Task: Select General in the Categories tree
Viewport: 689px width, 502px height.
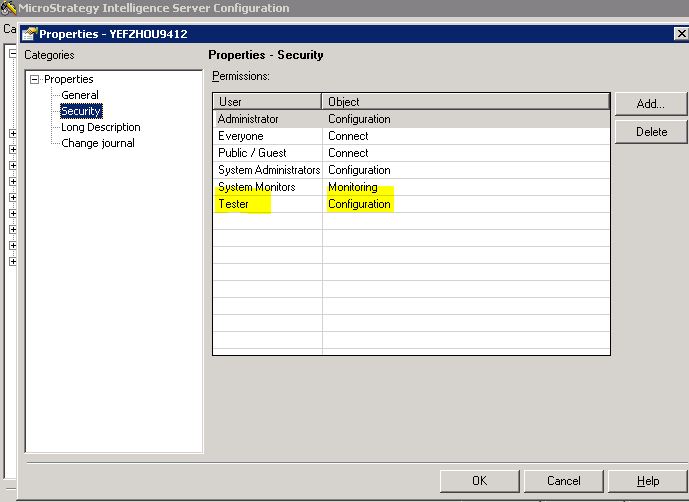Action: (x=80, y=95)
